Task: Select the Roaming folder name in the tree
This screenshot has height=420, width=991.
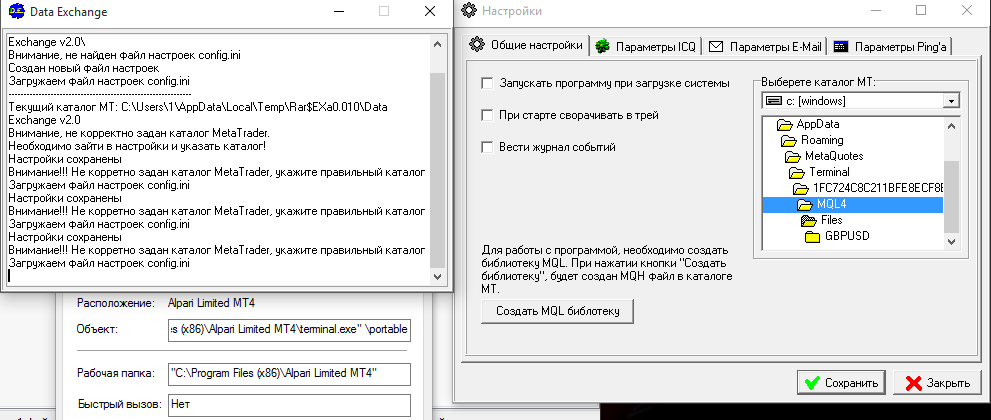Action: (822, 140)
